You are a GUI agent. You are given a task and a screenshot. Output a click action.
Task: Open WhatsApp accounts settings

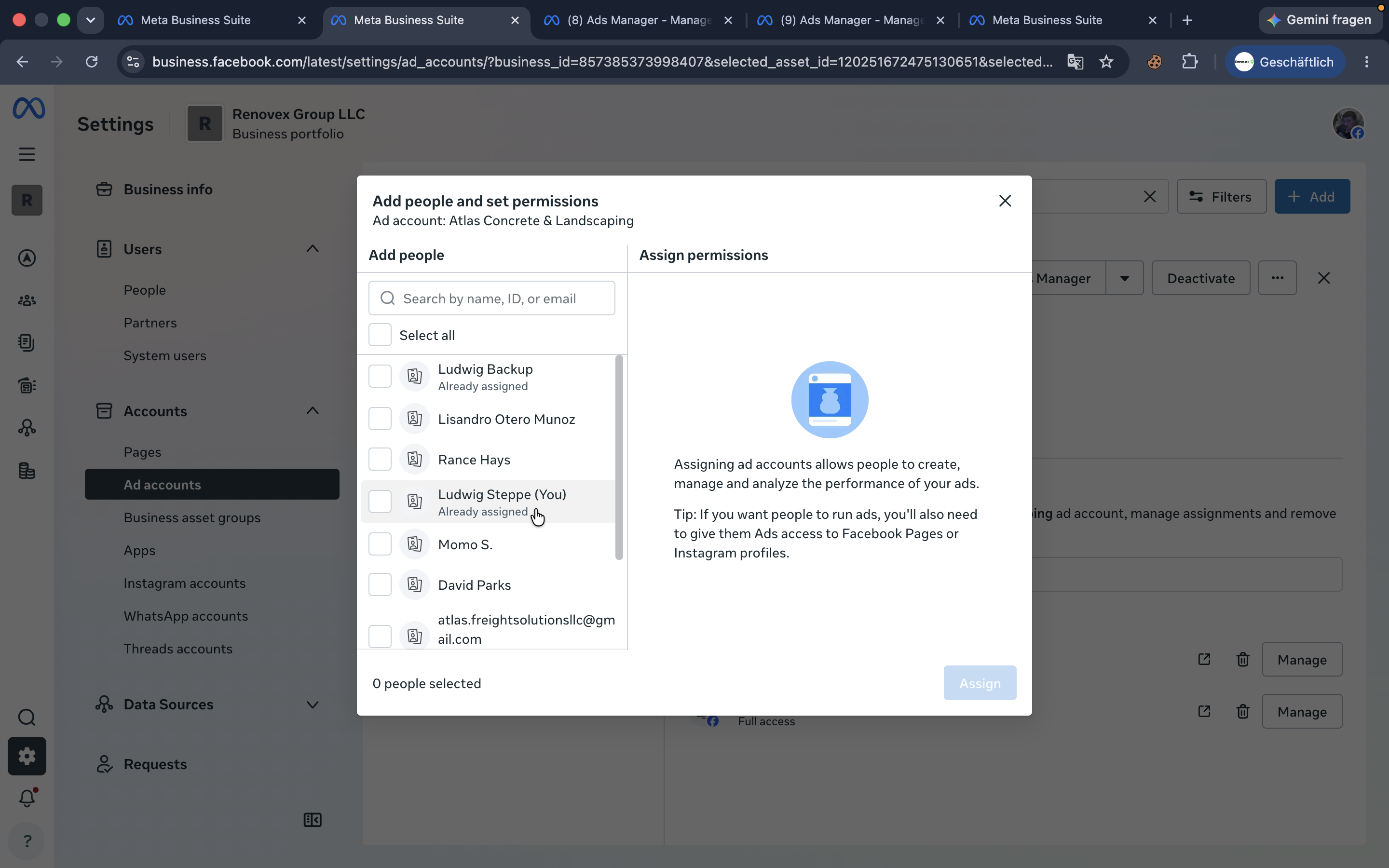click(x=185, y=615)
